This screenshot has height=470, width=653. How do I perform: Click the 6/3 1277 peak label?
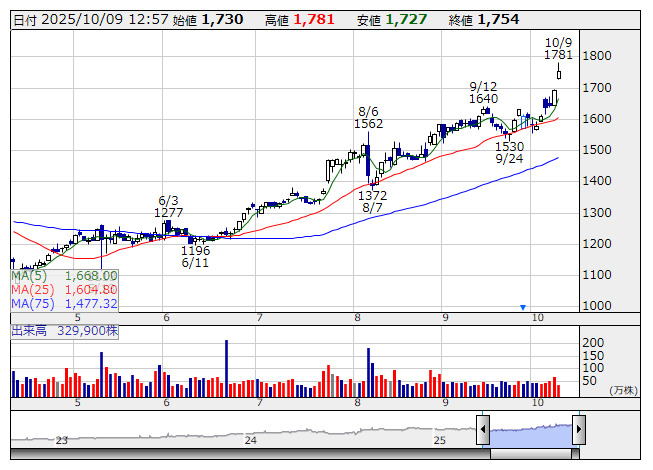tap(169, 206)
